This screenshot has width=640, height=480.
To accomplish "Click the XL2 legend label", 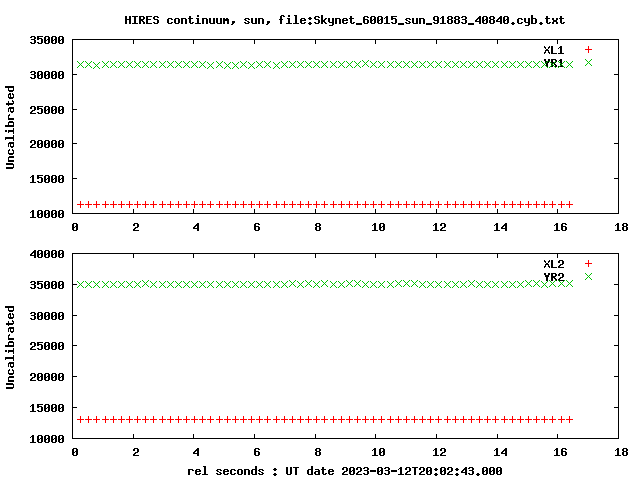I will click(x=553, y=264).
